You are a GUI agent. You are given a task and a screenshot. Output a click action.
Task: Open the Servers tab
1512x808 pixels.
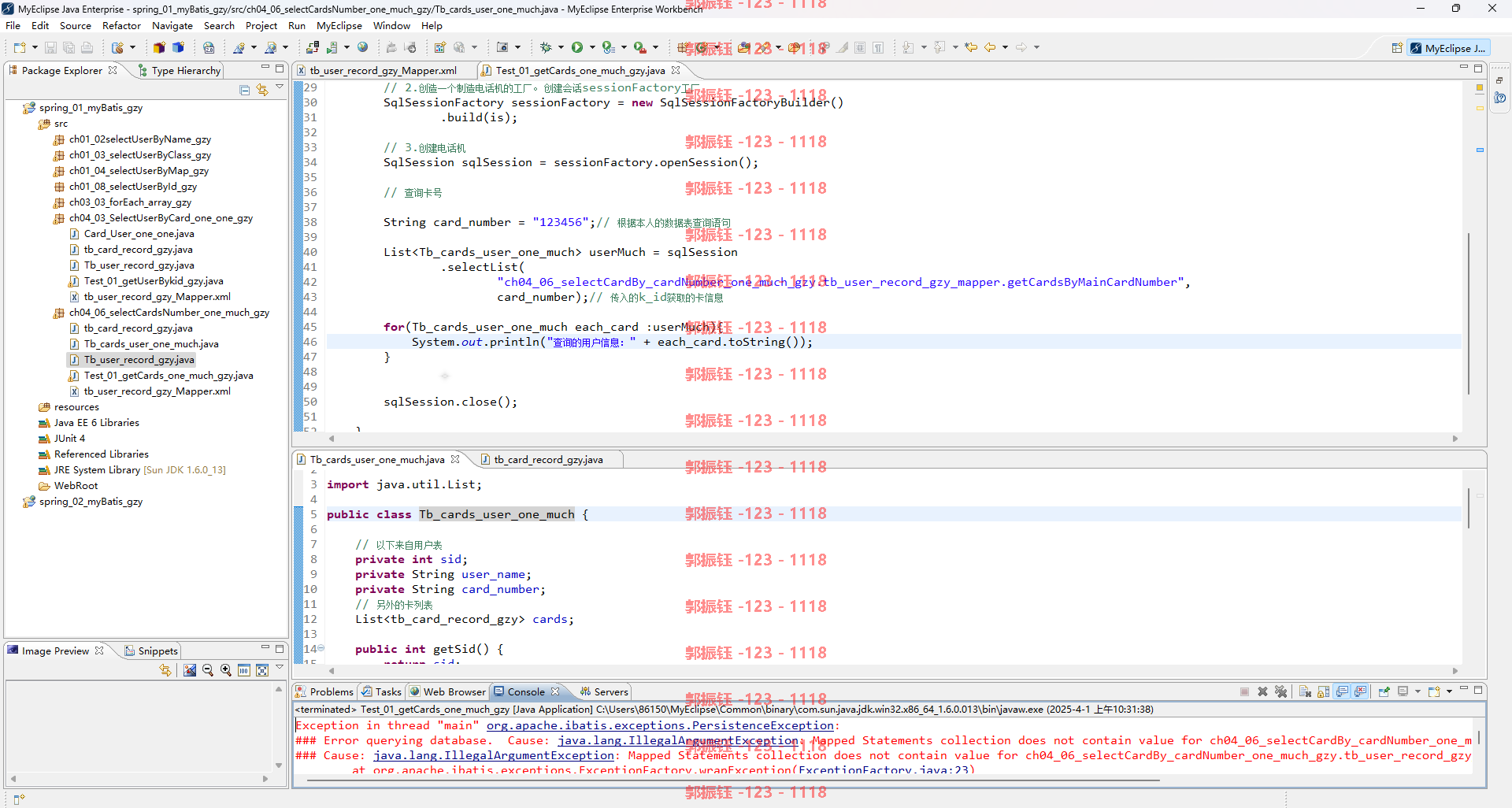pos(604,692)
